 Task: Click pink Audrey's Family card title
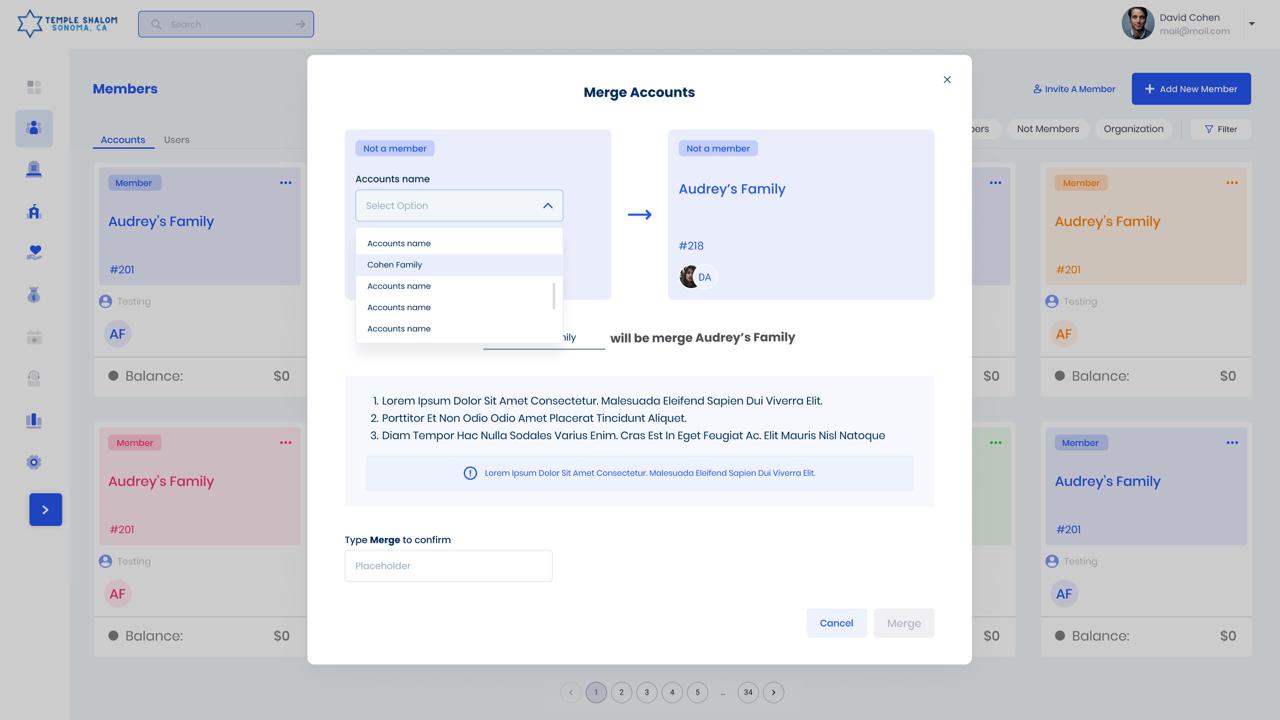(161, 482)
